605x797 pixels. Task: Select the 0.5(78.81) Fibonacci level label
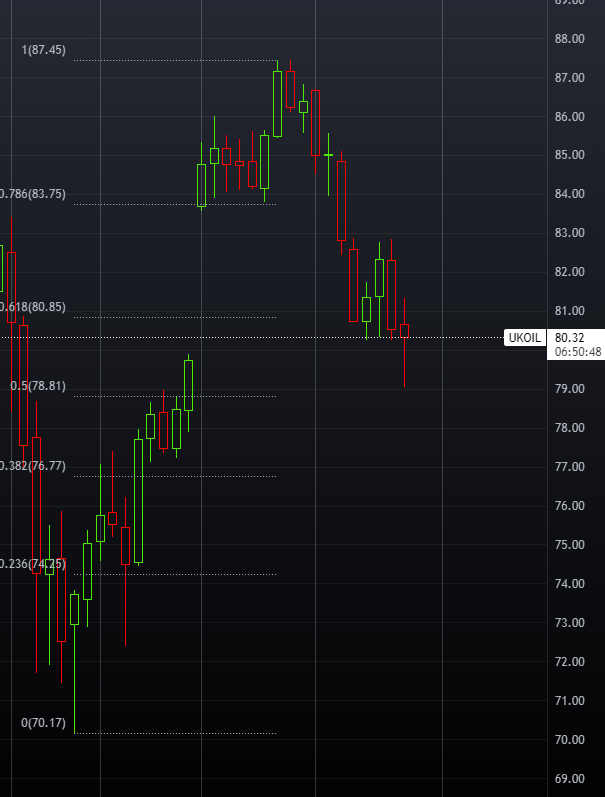[38, 386]
